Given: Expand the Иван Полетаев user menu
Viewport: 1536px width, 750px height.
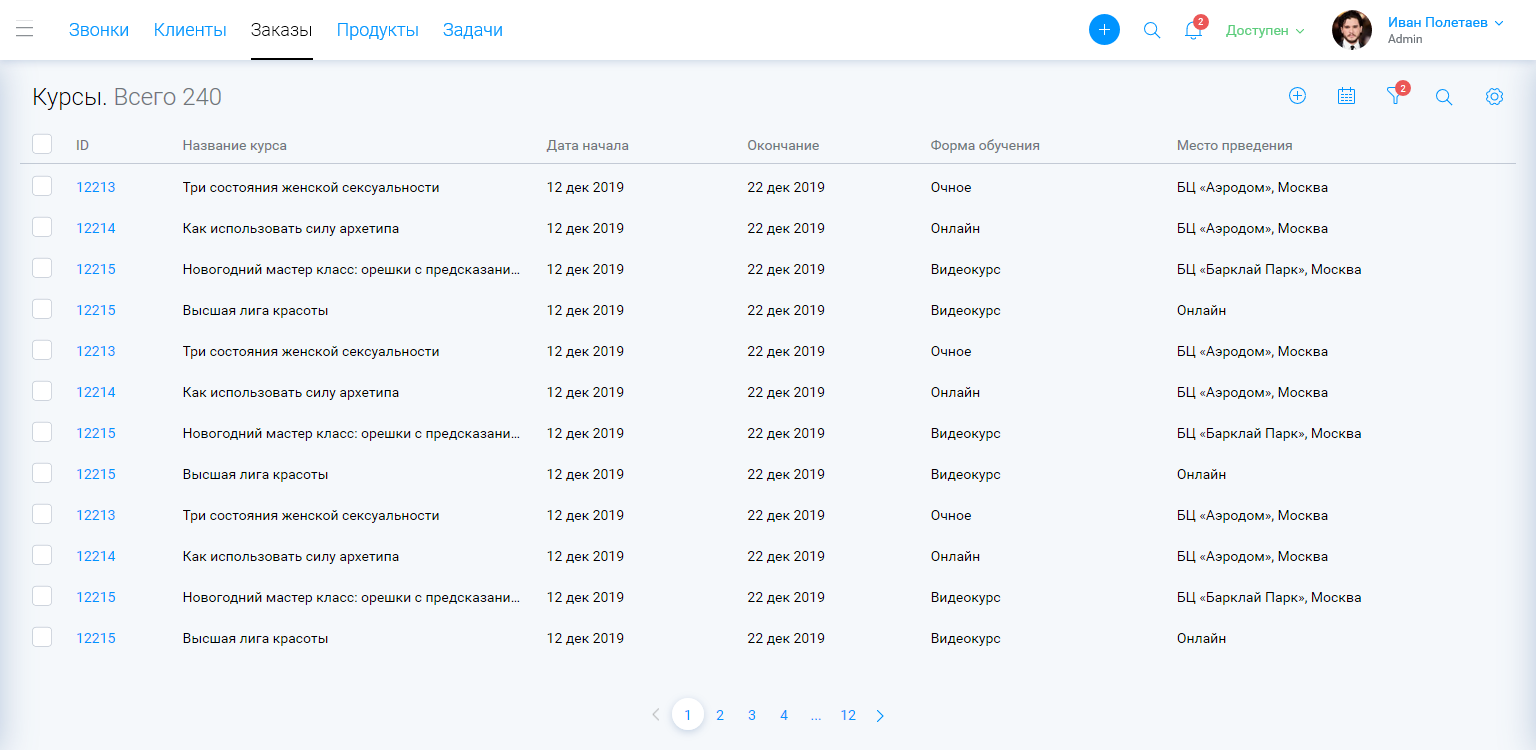Looking at the screenshot, I should click(x=1445, y=23).
